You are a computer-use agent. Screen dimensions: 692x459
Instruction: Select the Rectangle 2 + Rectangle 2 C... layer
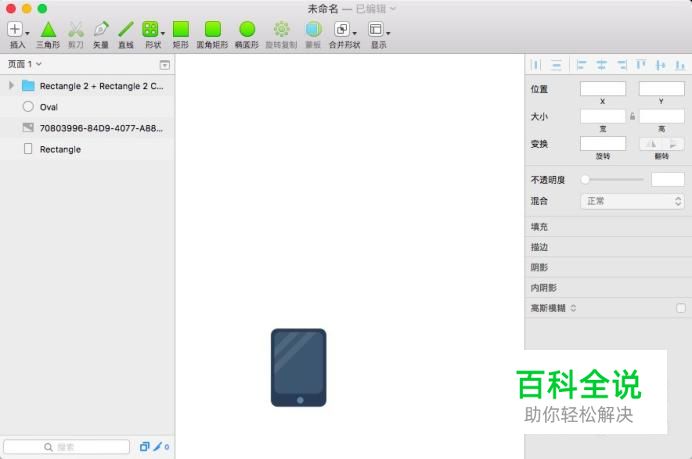pyautogui.click(x=87, y=86)
